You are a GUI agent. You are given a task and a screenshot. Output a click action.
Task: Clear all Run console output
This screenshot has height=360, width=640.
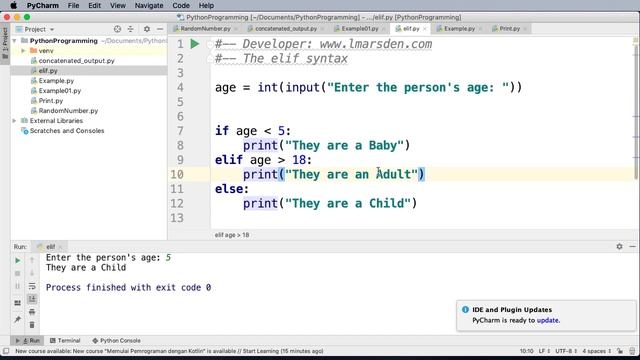(x=32, y=325)
